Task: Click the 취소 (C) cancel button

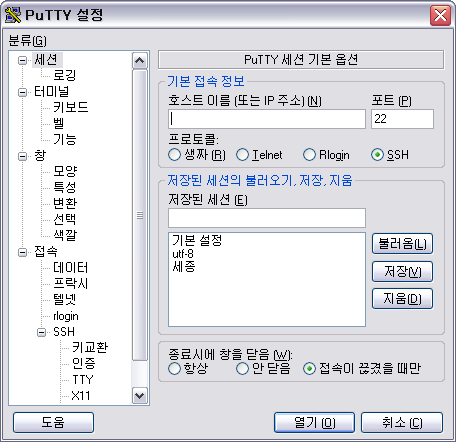Action: pos(402,423)
